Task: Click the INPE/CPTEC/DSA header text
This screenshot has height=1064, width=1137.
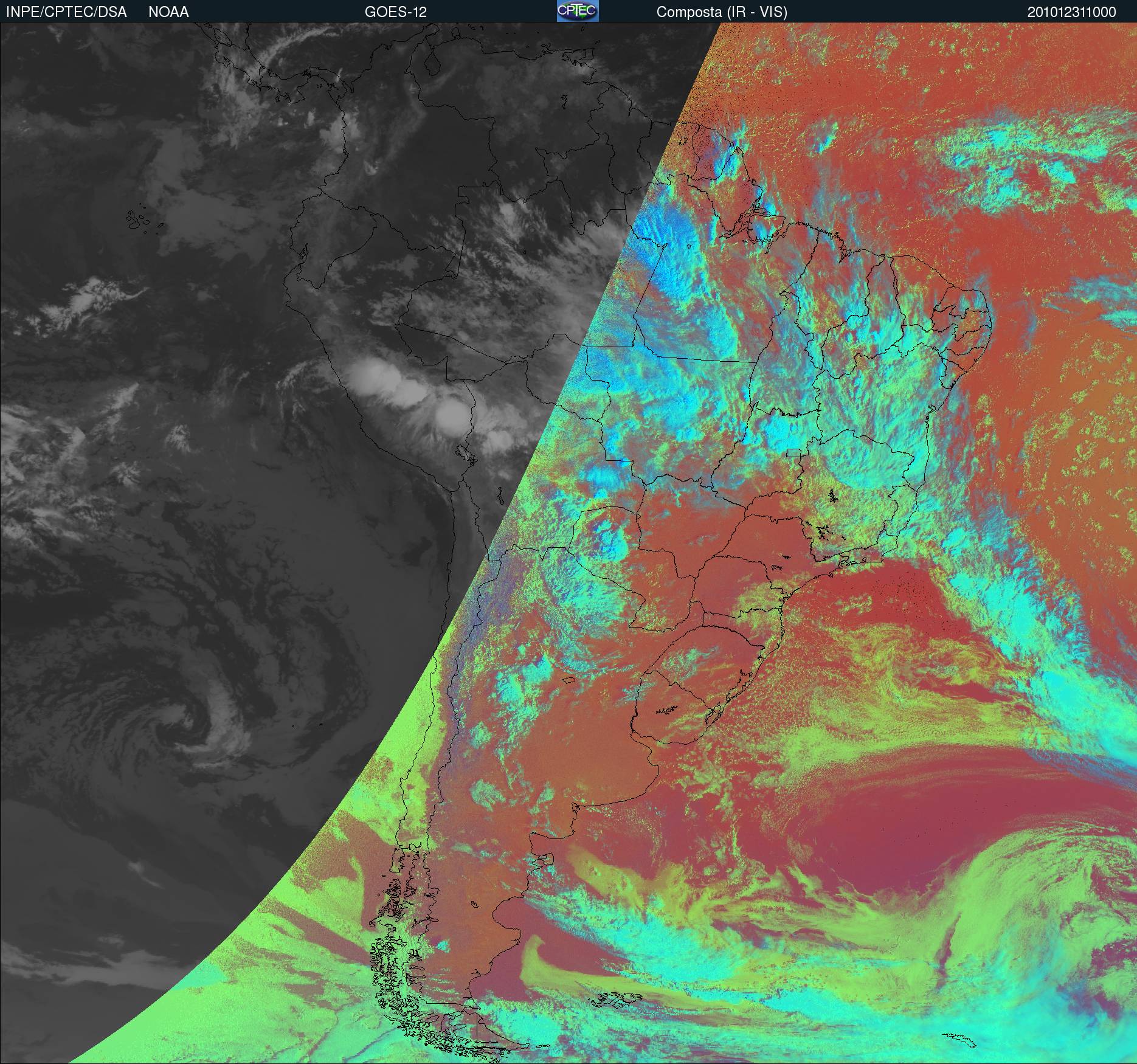Action: (x=66, y=12)
